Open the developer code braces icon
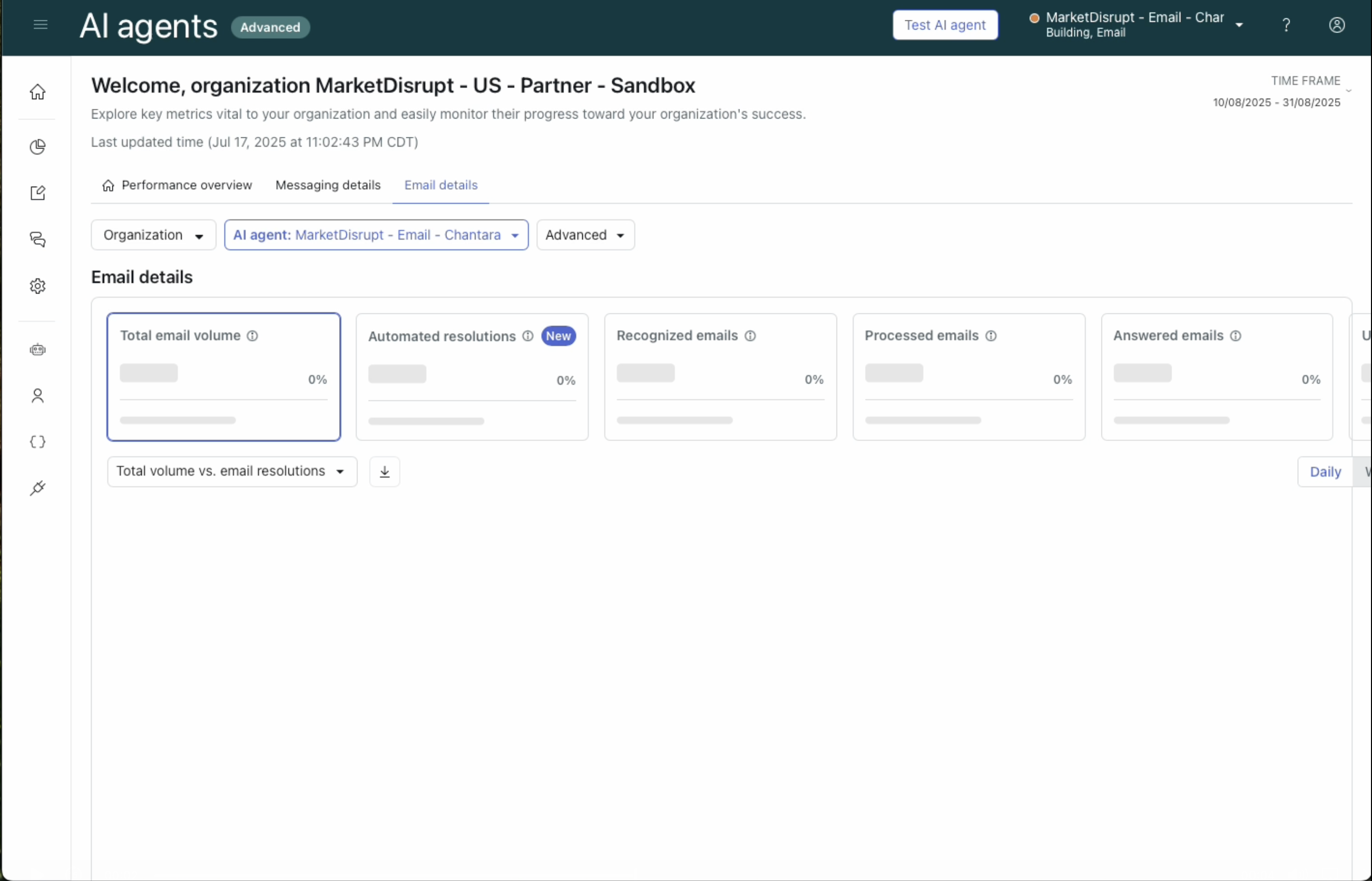The height and width of the screenshot is (881, 1372). [x=37, y=441]
